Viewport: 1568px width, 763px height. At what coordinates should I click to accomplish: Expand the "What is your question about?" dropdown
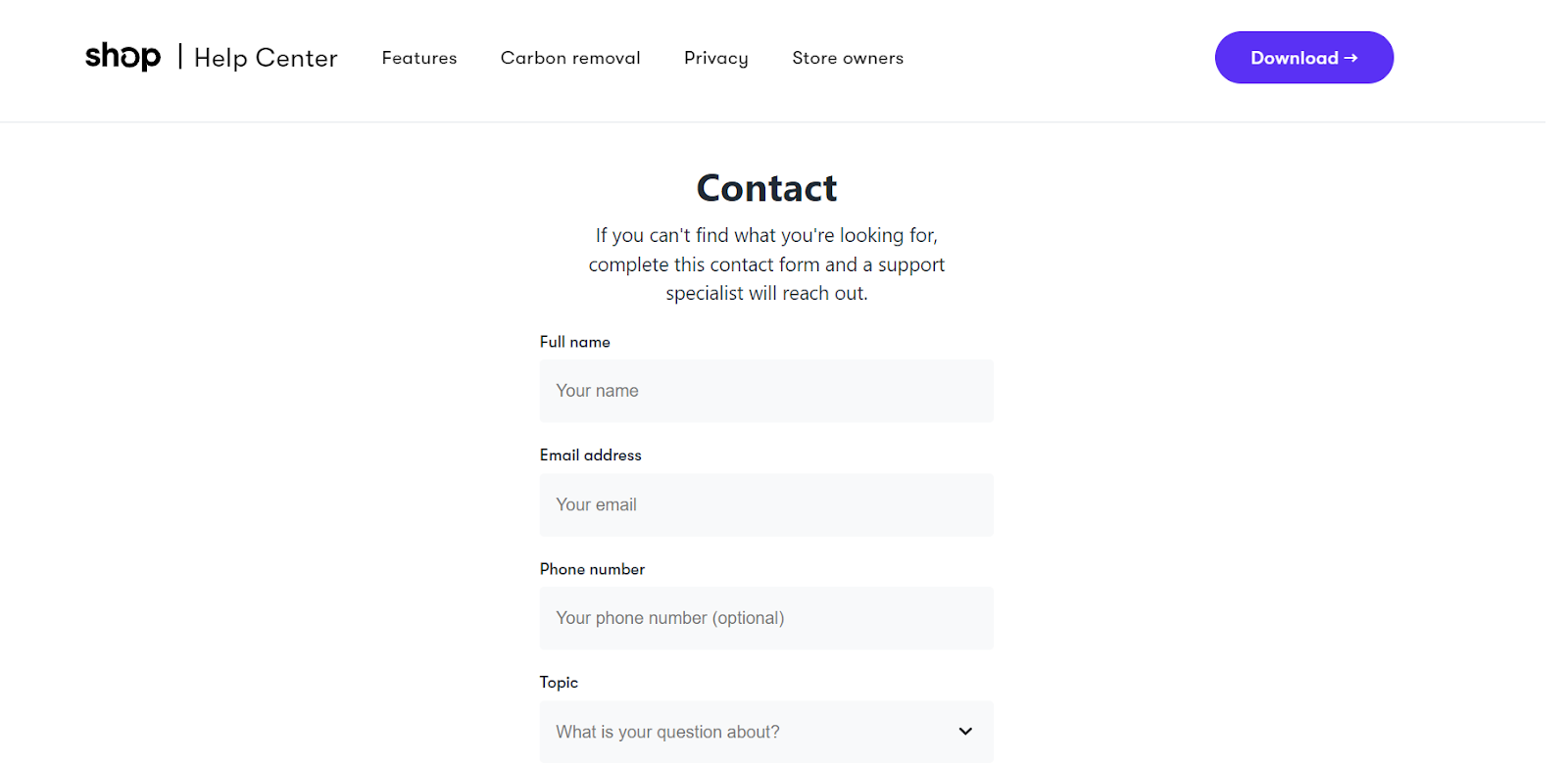[x=745, y=732]
